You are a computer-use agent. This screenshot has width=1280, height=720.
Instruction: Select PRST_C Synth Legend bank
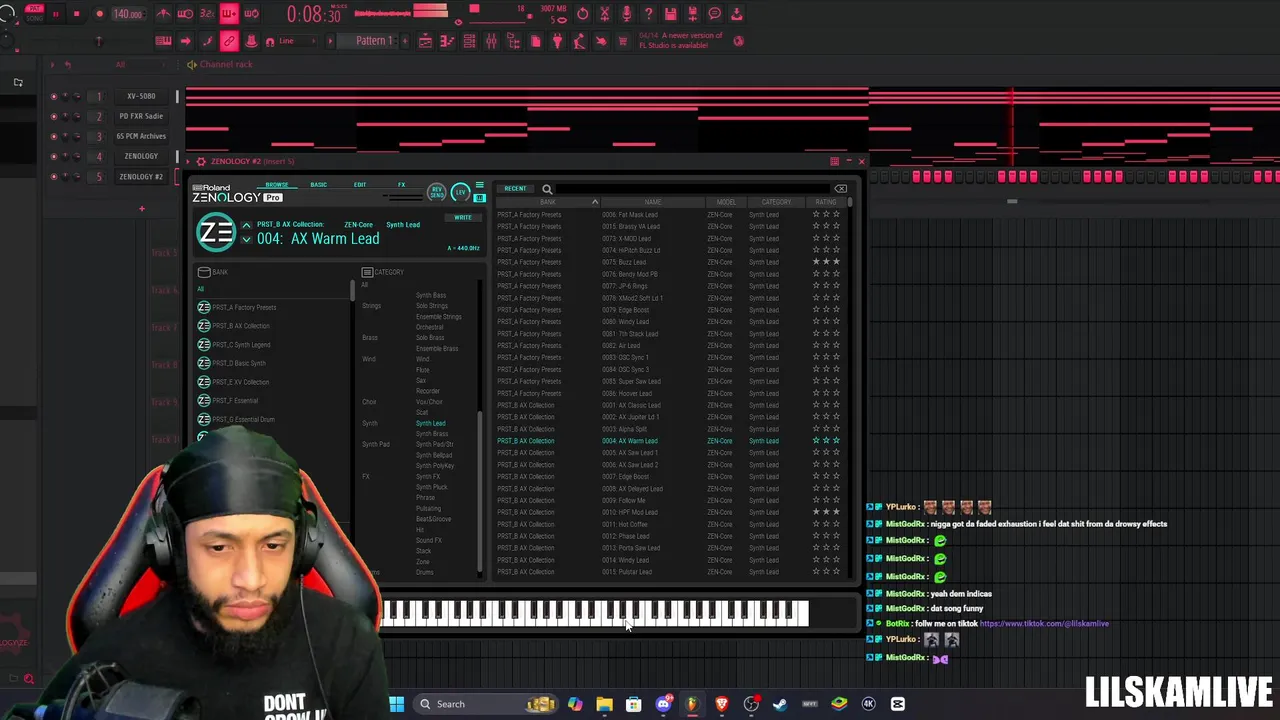click(x=241, y=345)
